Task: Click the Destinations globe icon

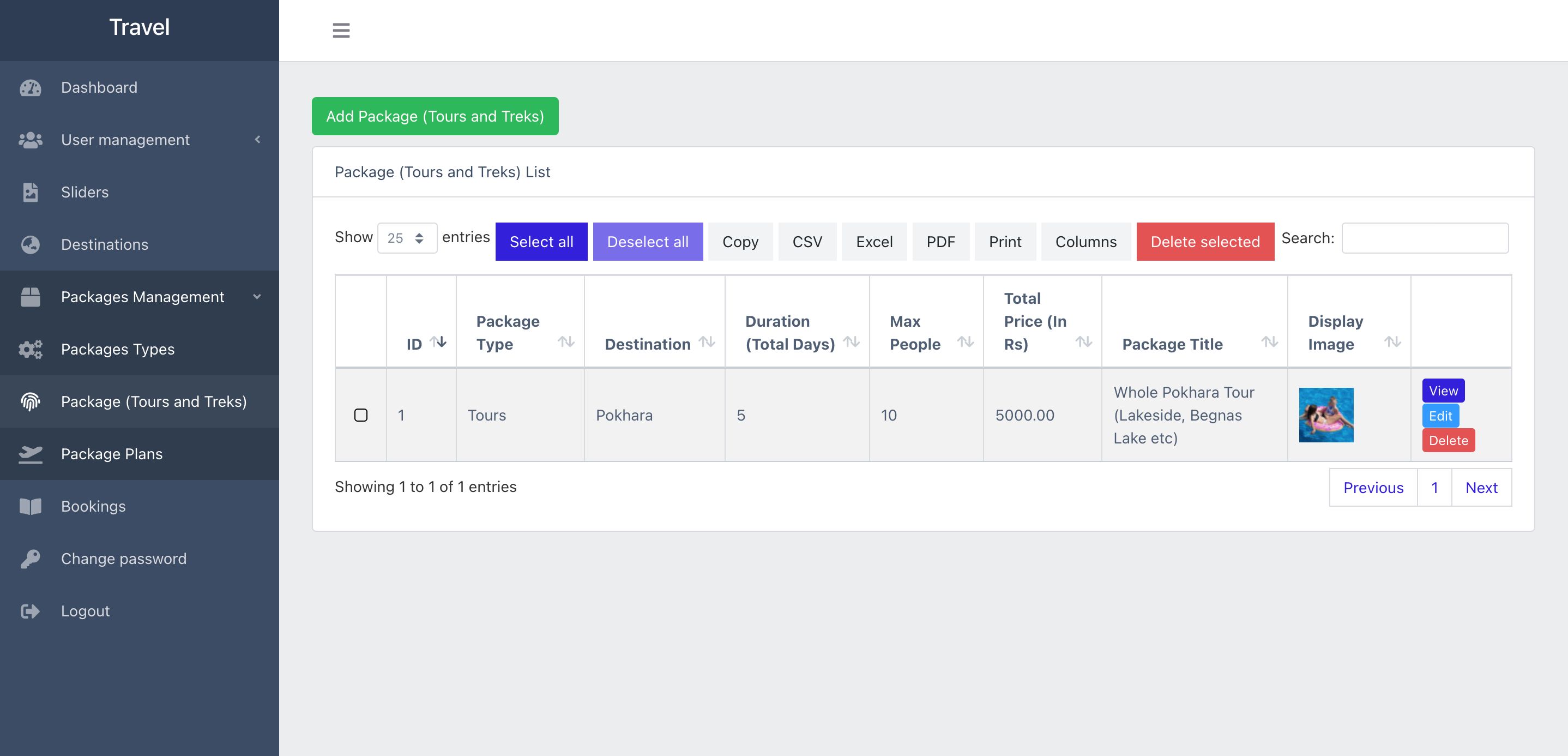Action: pos(30,245)
